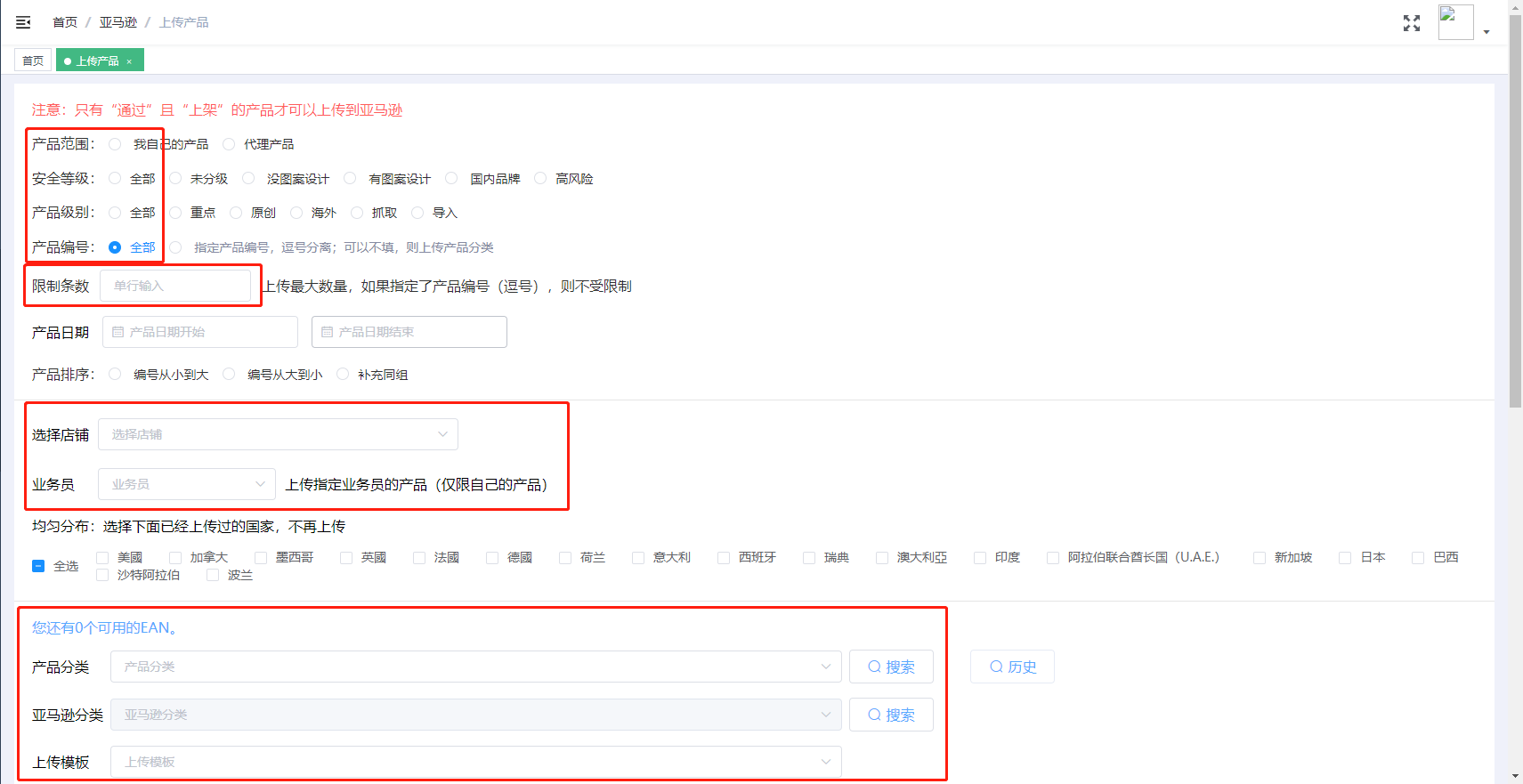Go to 亚马逊 in the breadcrumb
1523x784 pixels.
[118, 22]
